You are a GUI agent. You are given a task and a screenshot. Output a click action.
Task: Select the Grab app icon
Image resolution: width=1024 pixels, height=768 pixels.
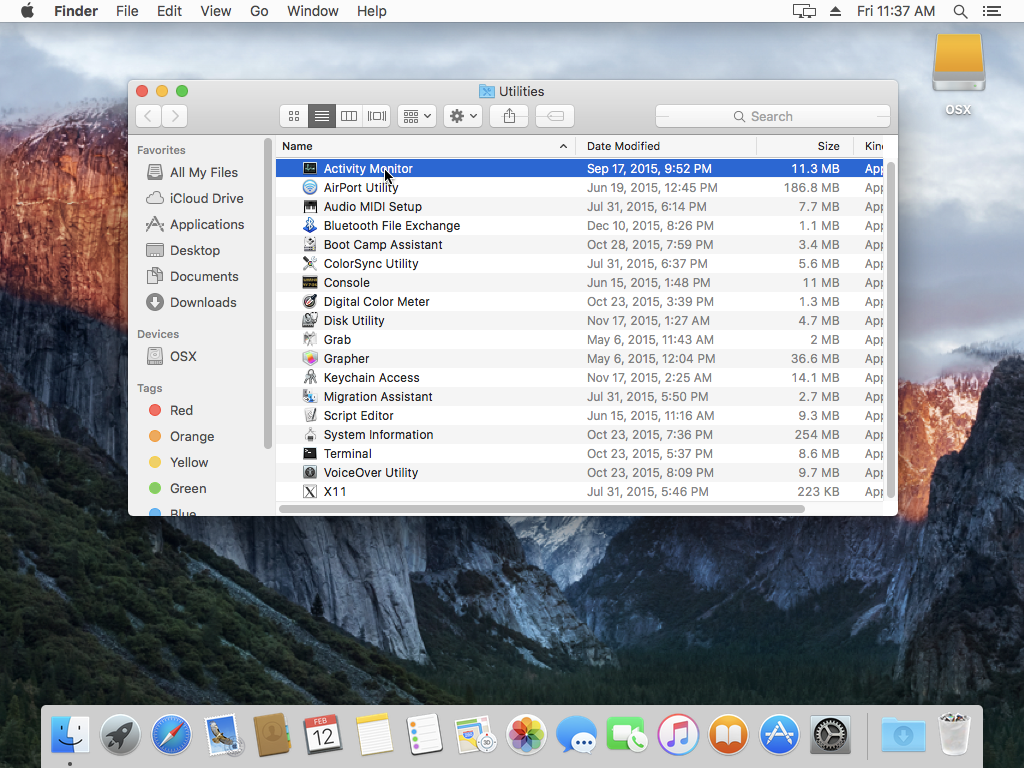click(310, 339)
